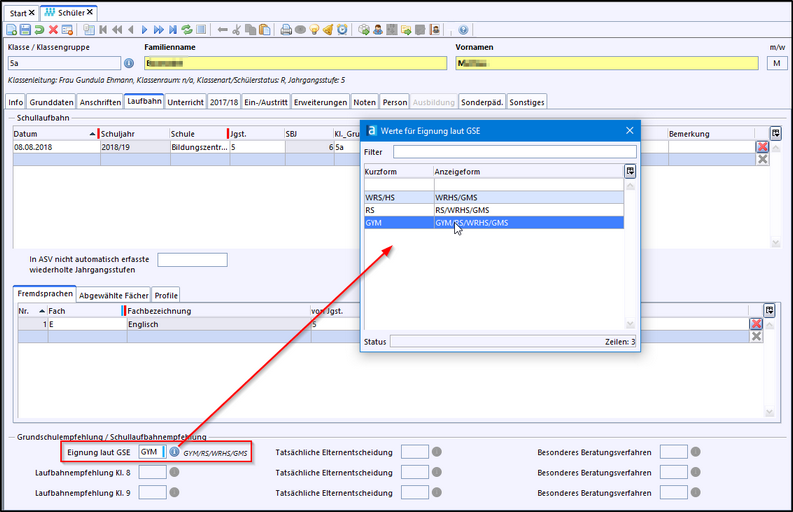The image size is (793, 512).
Task: Open help with the question mark icon
Action: [x=464, y=30]
